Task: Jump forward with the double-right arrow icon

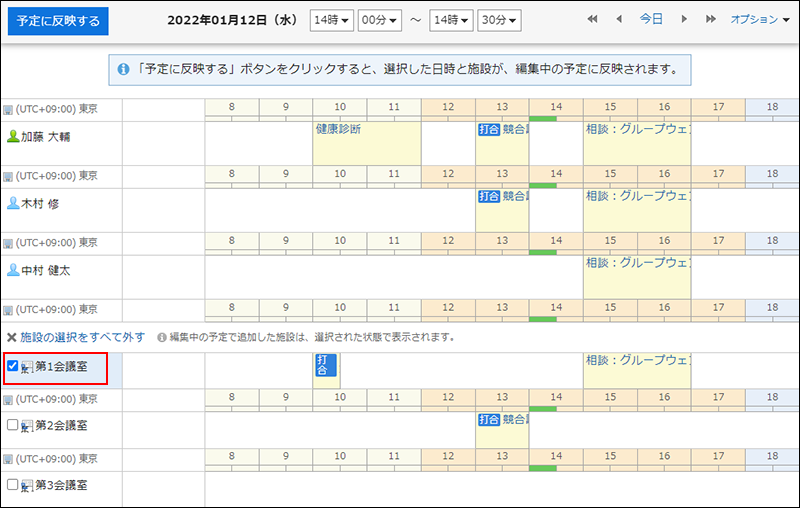Action: [710, 20]
